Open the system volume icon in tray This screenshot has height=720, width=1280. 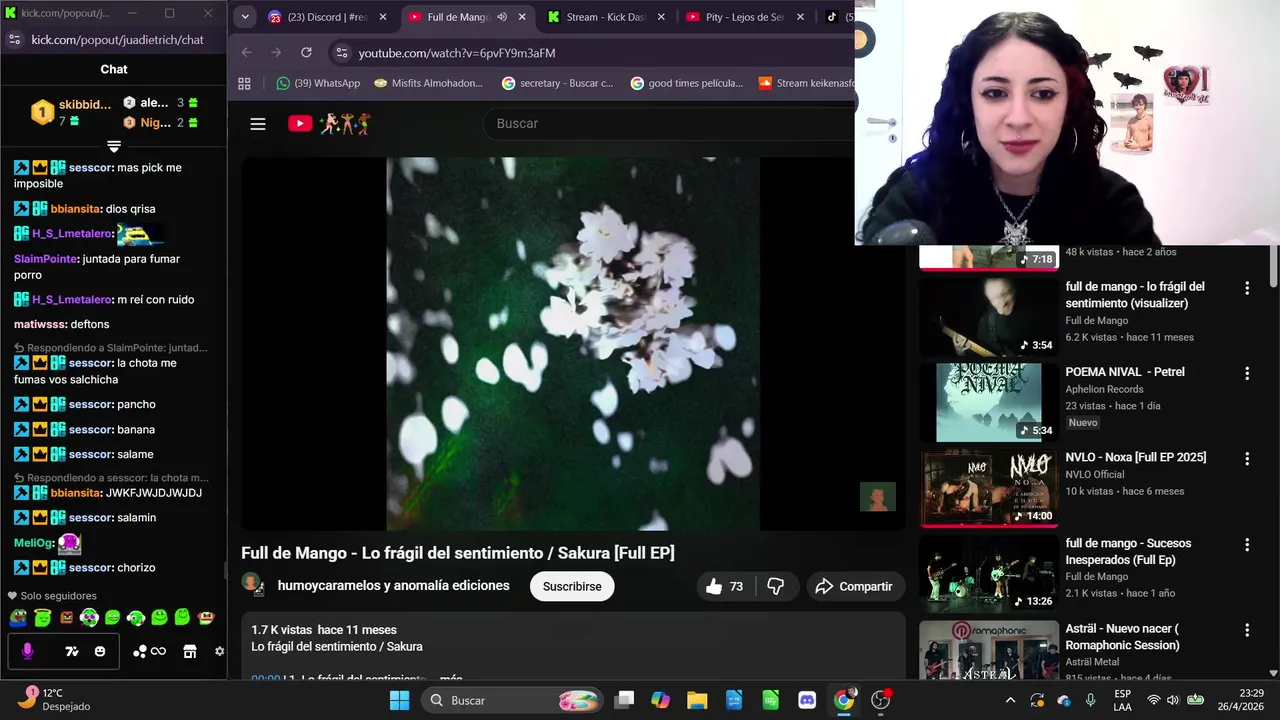(1173, 700)
